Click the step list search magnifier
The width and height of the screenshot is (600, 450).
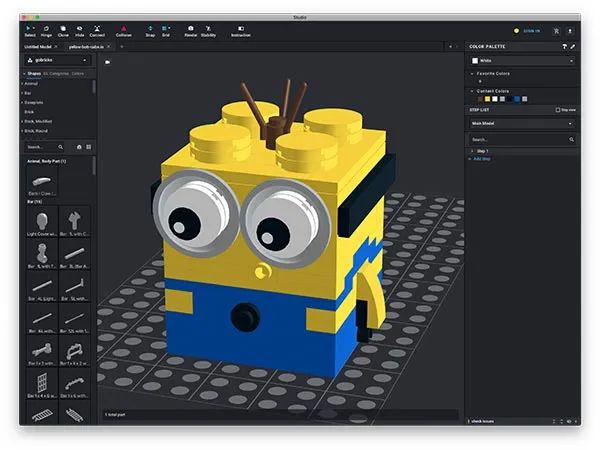pyautogui.click(x=571, y=140)
